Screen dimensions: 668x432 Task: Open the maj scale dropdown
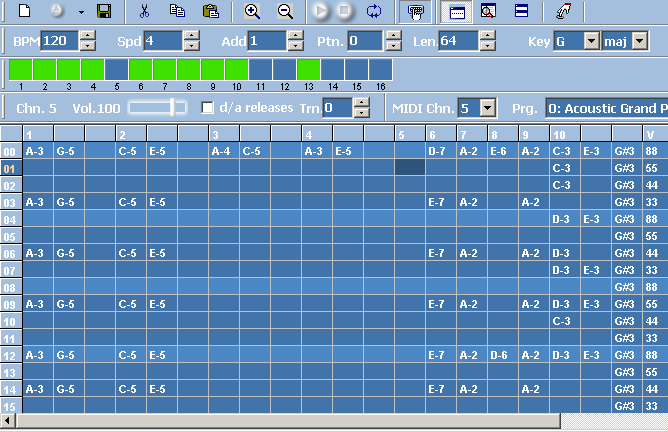pyautogui.click(x=638, y=41)
